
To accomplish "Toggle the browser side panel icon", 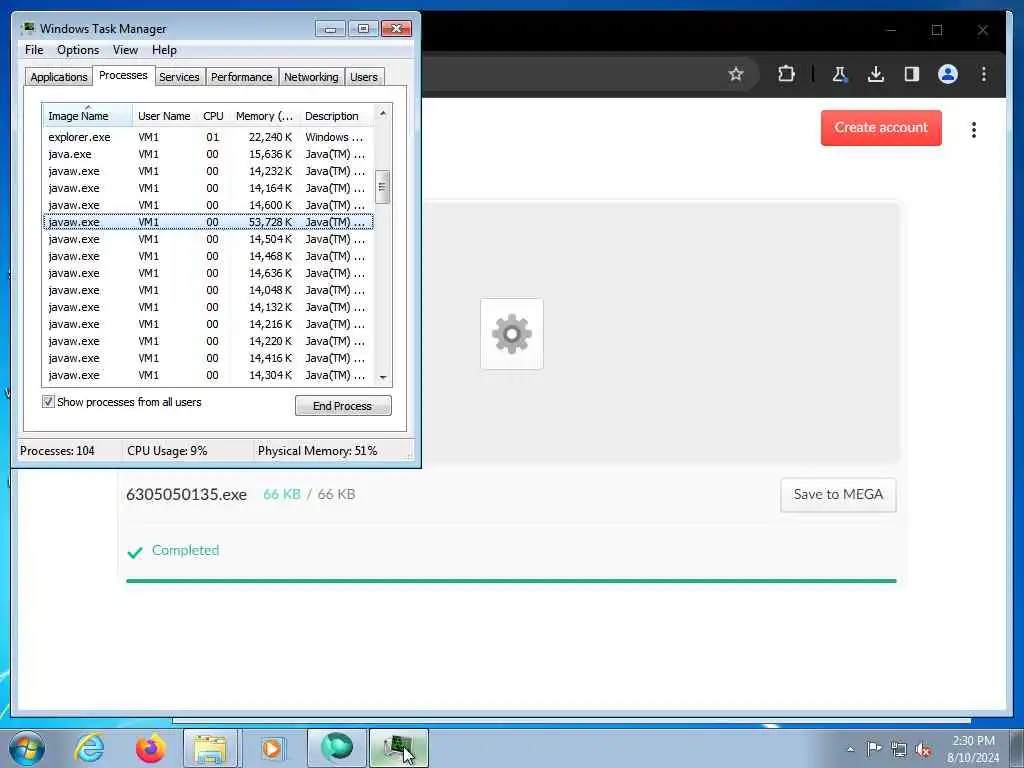I will (912, 74).
